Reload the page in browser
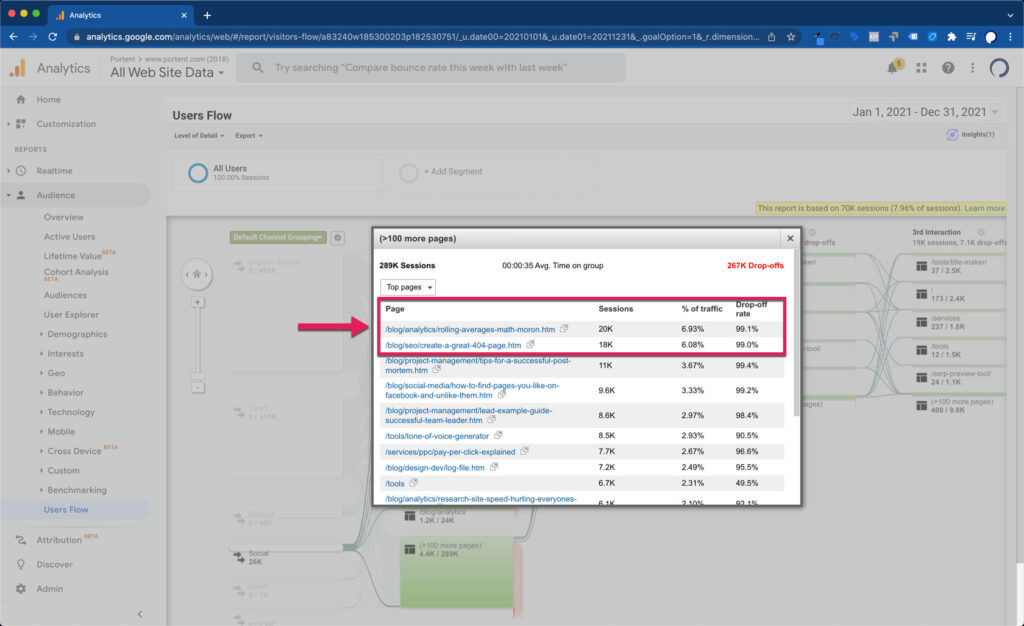This screenshot has height=626, width=1024. click(x=53, y=37)
